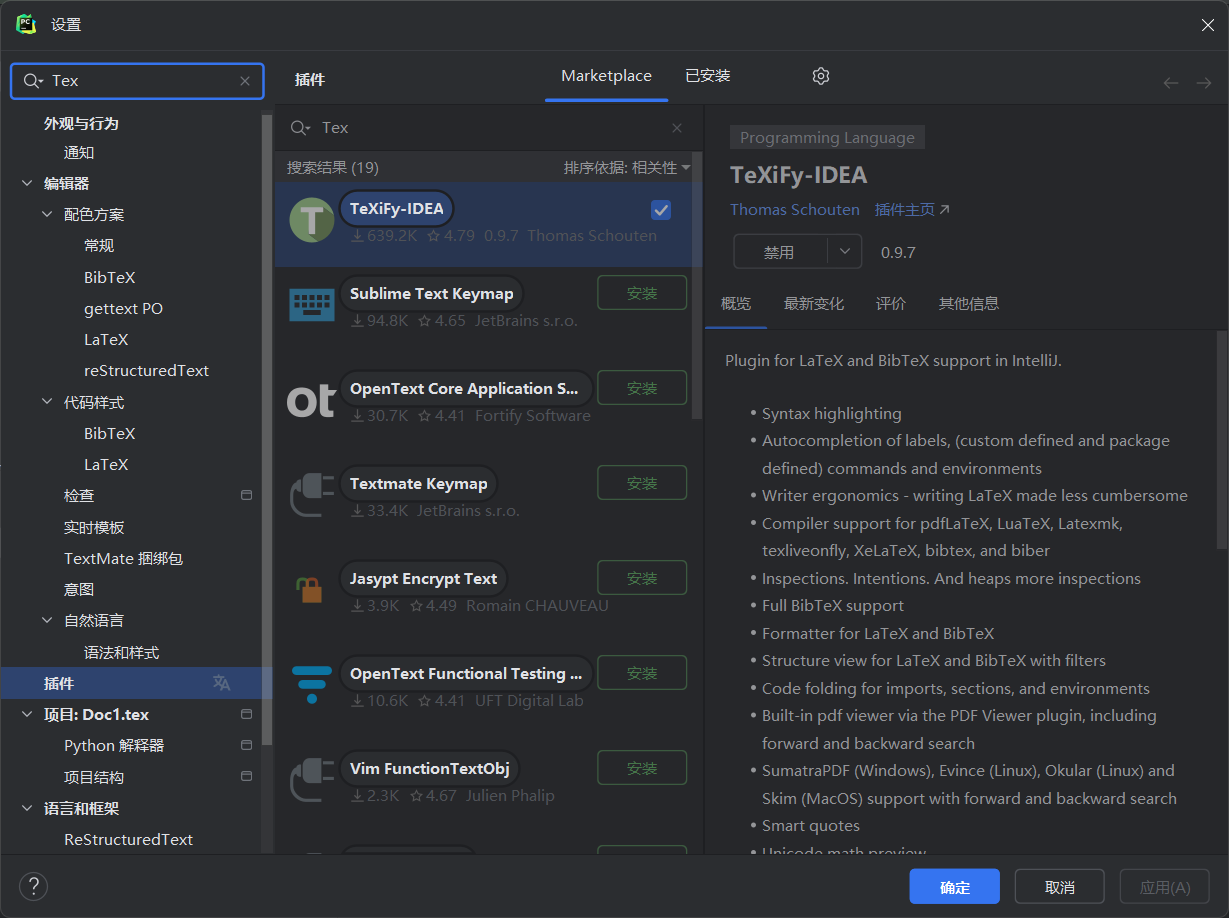The image size is (1229, 918).
Task: Open the 插件主页 homepage link
Action: coord(912,209)
